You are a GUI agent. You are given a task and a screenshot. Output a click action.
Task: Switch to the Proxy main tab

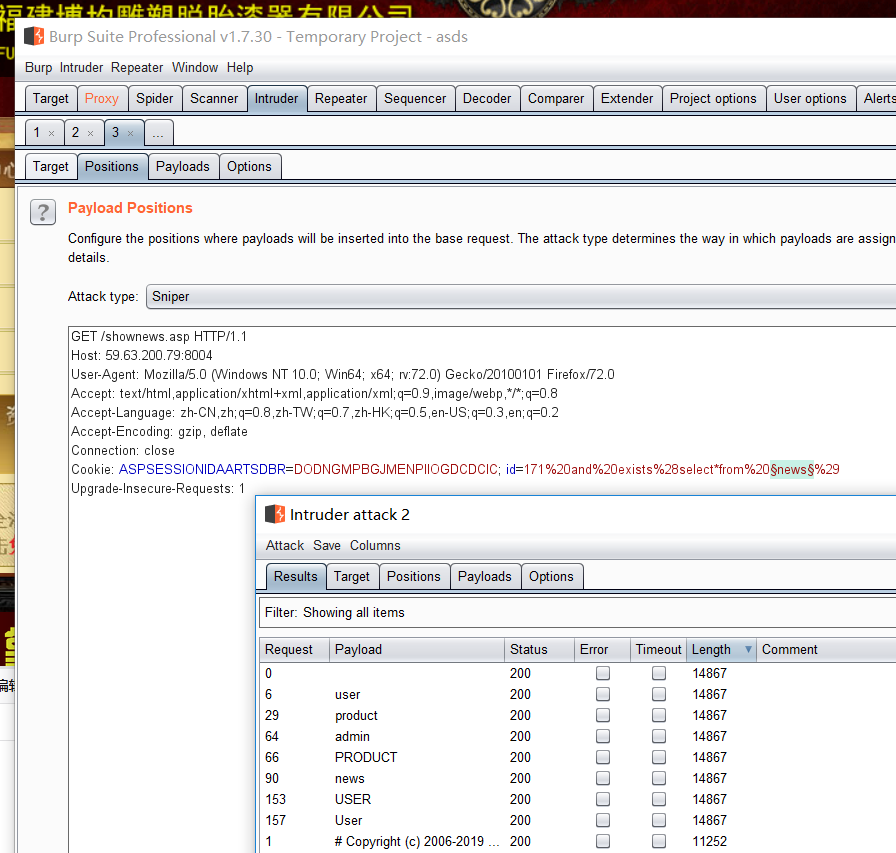102,98
